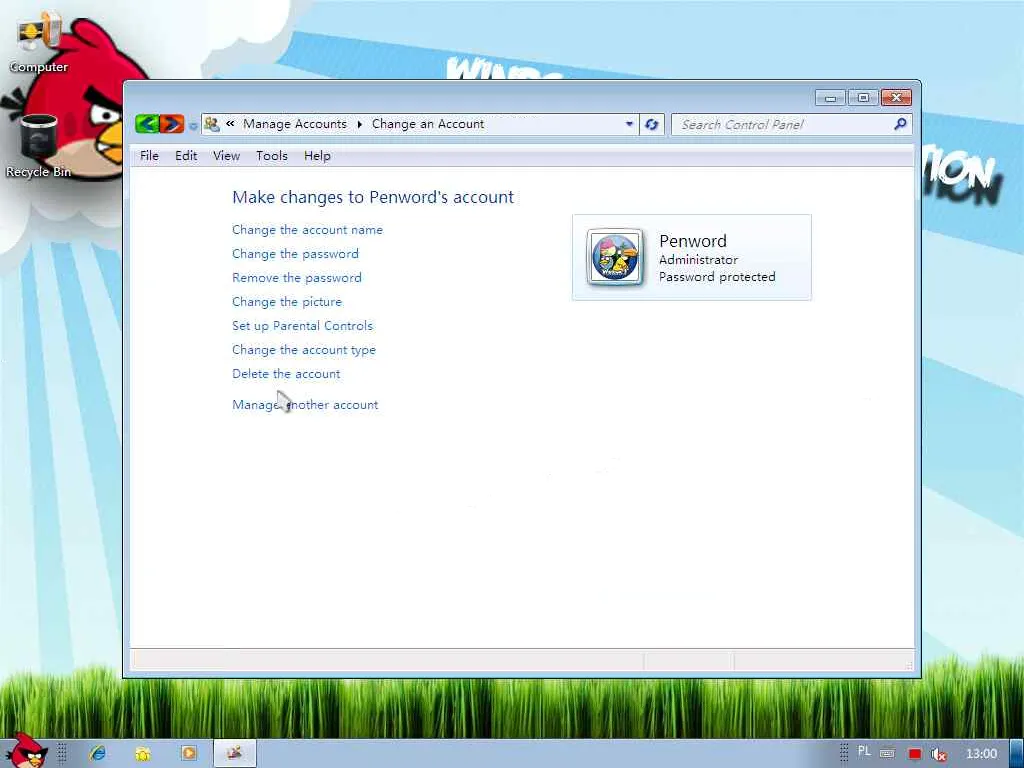Click the Show desktop button
The image size is (1024, 768).
tap(1017, 753)
